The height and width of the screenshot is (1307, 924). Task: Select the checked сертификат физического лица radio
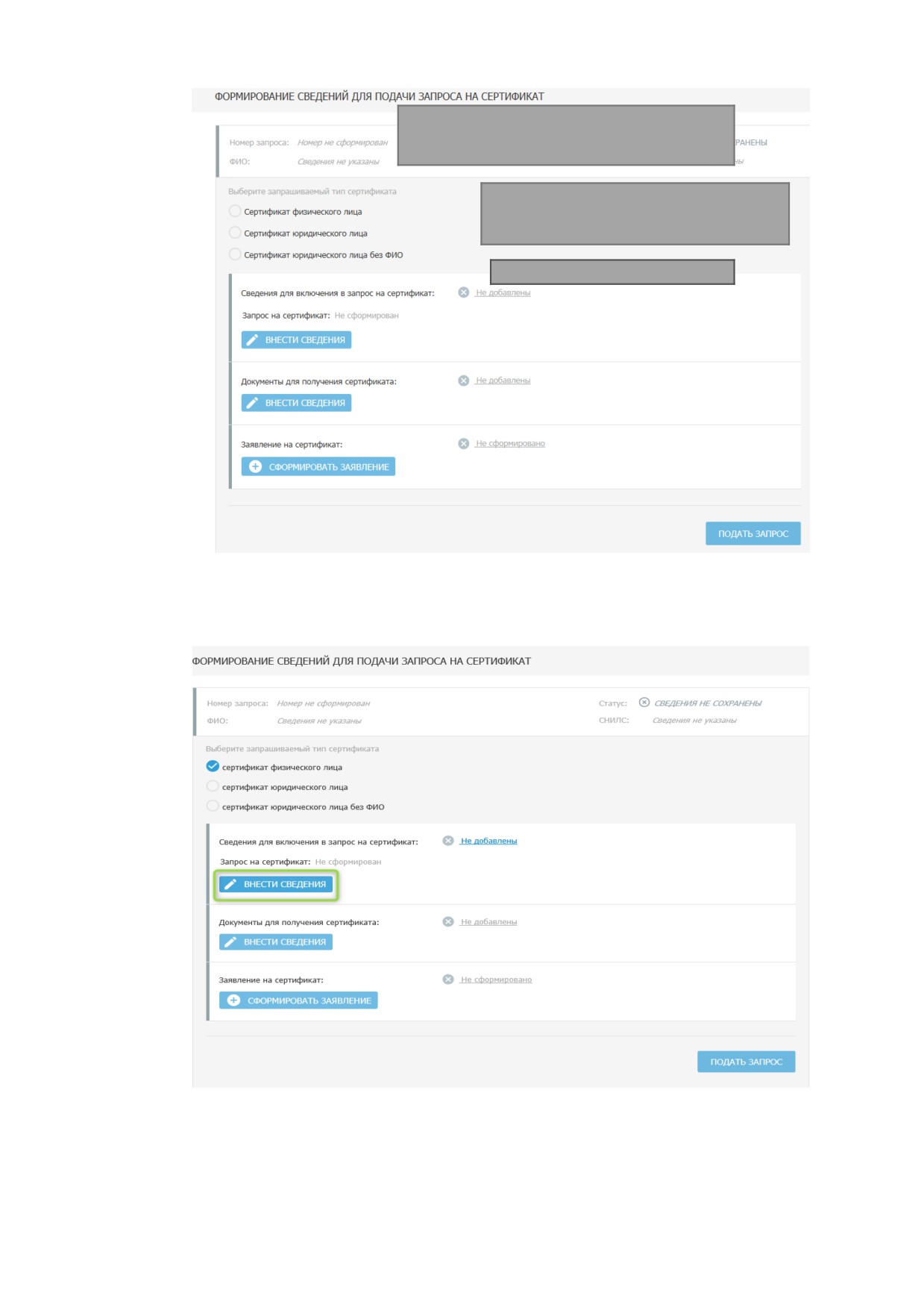[213, 766]
